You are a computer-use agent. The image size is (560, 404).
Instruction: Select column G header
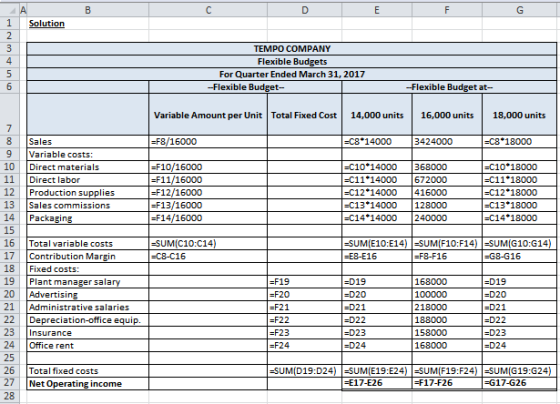[520, 10]
